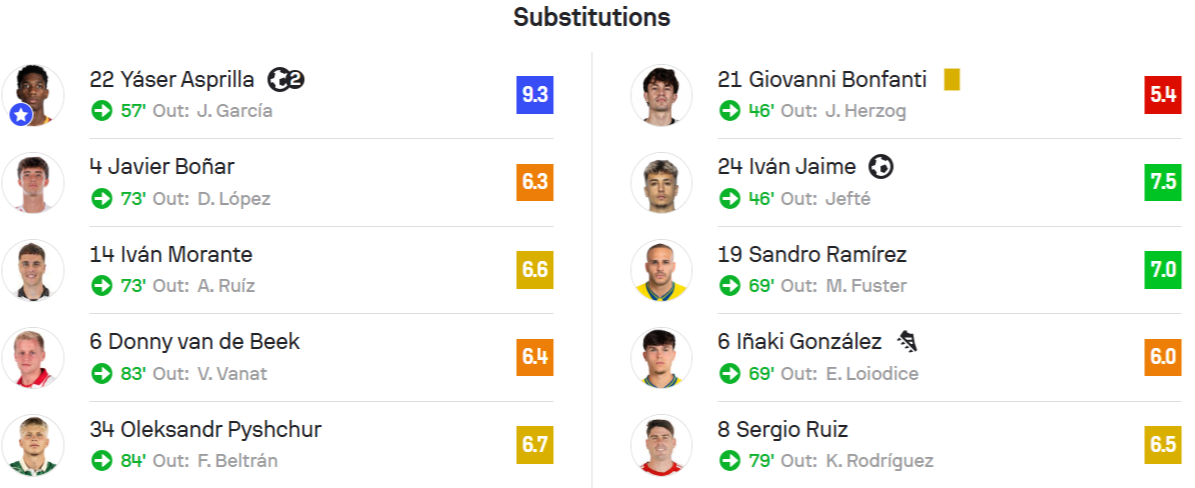Click the goal ball icon beside Iván Jaime

881,167
